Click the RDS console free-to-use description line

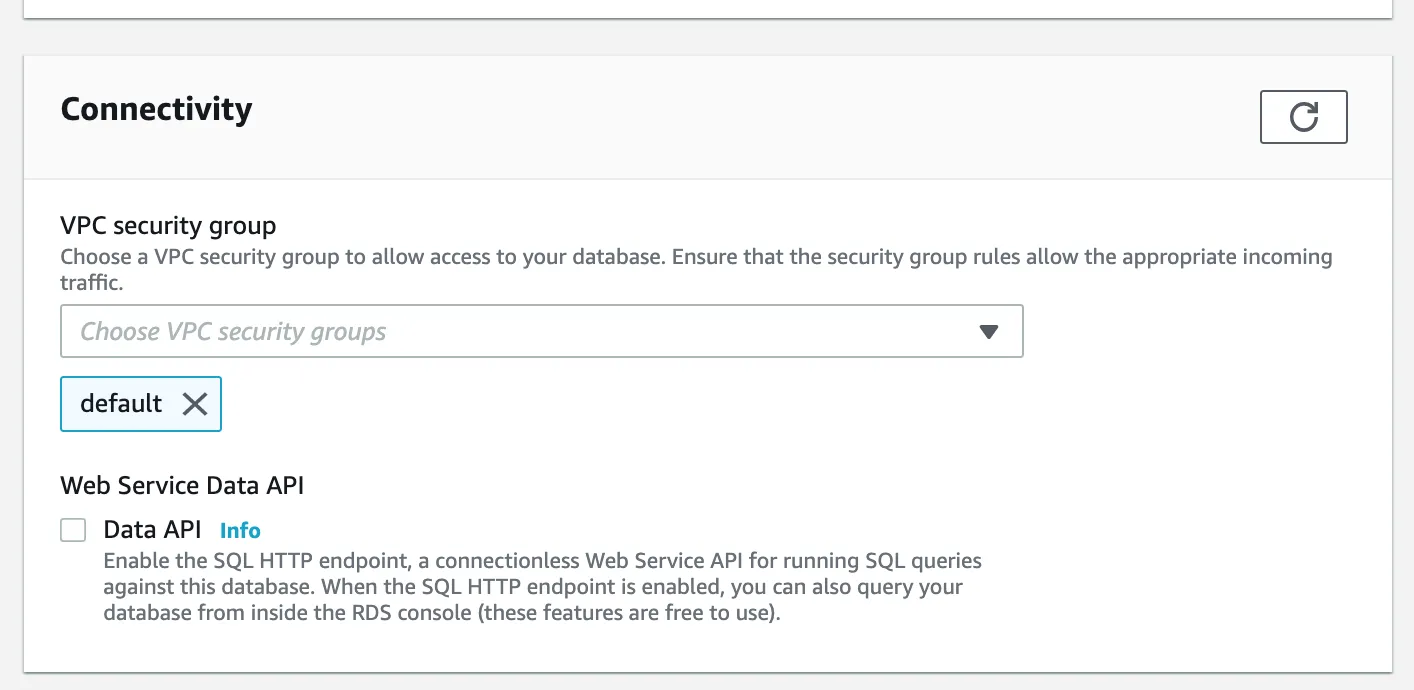coord(440,613)
